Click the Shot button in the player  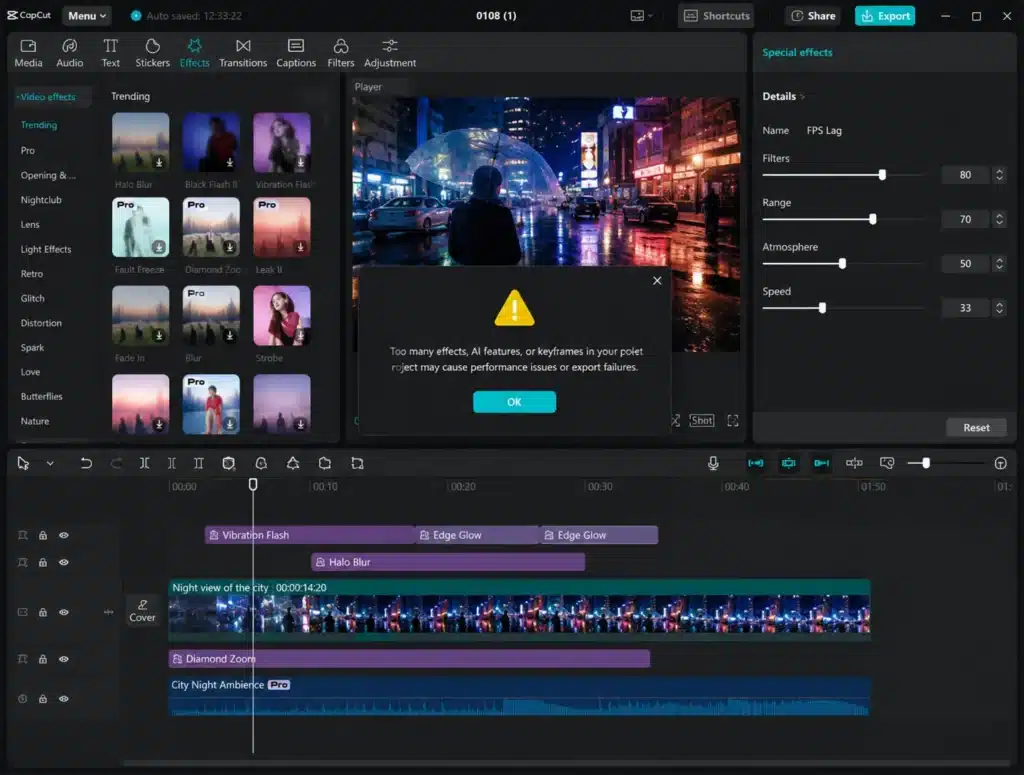click(701, 421)
